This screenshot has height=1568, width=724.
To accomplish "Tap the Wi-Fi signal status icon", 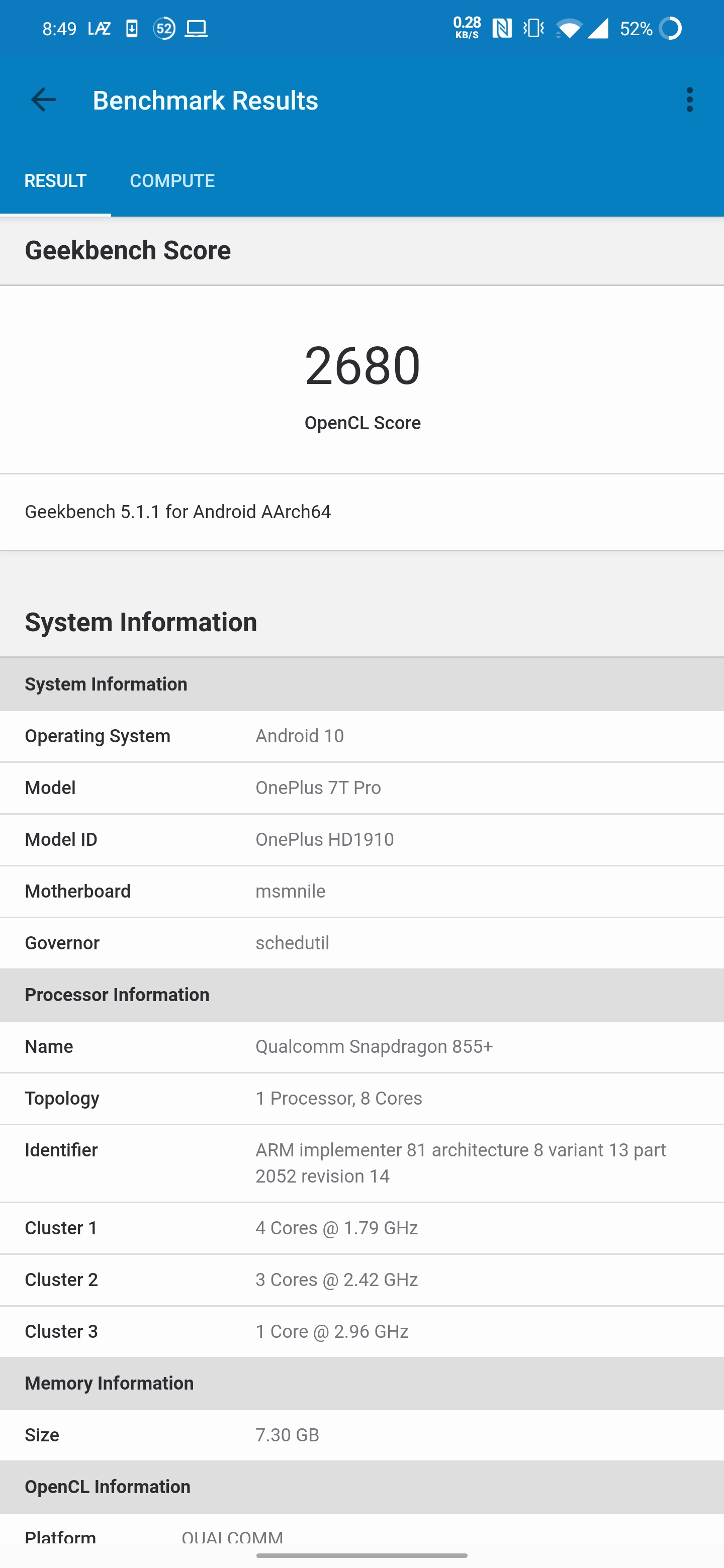I will click(x=568, y=29).
